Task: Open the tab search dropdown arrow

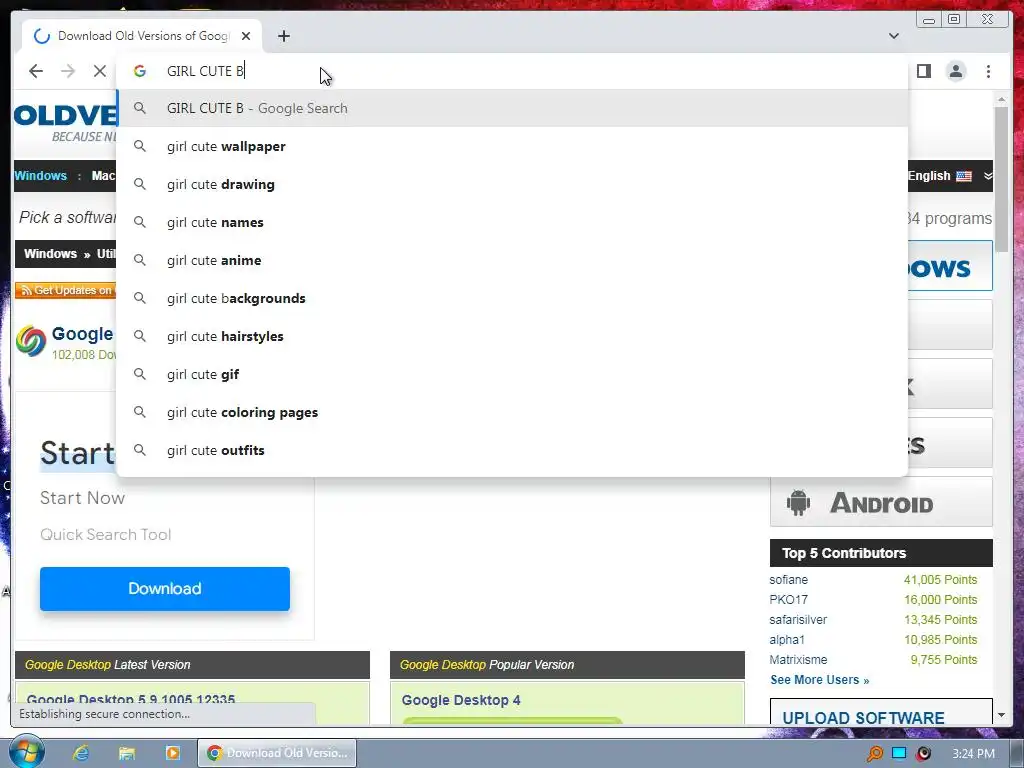Action: click(x=893, y=36)
